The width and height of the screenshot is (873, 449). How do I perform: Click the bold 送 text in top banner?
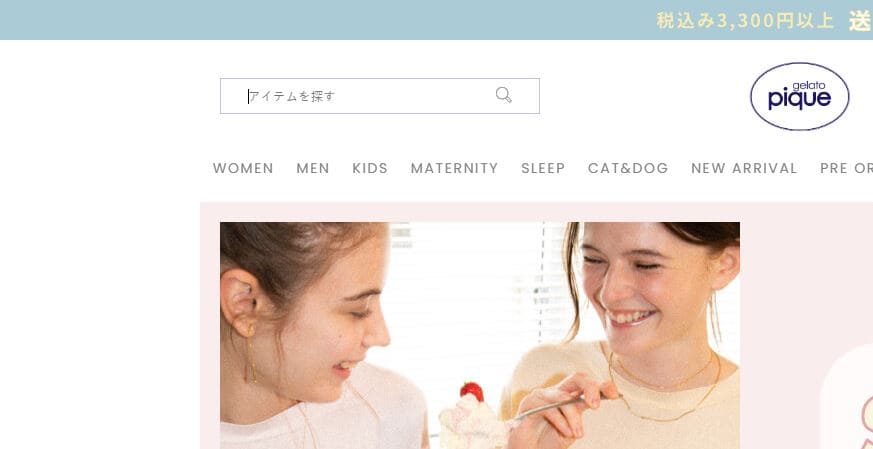(x=860, y=21)
